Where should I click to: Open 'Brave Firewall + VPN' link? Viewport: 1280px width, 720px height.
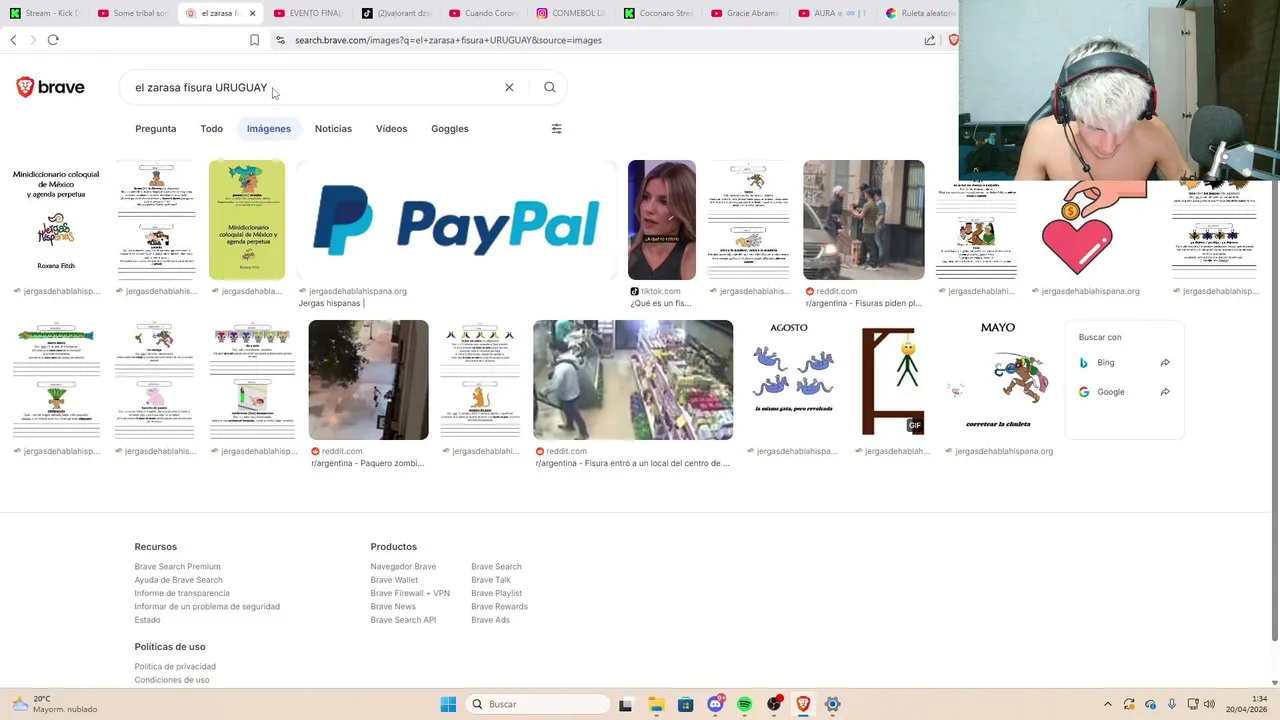(x=410, y=593)
